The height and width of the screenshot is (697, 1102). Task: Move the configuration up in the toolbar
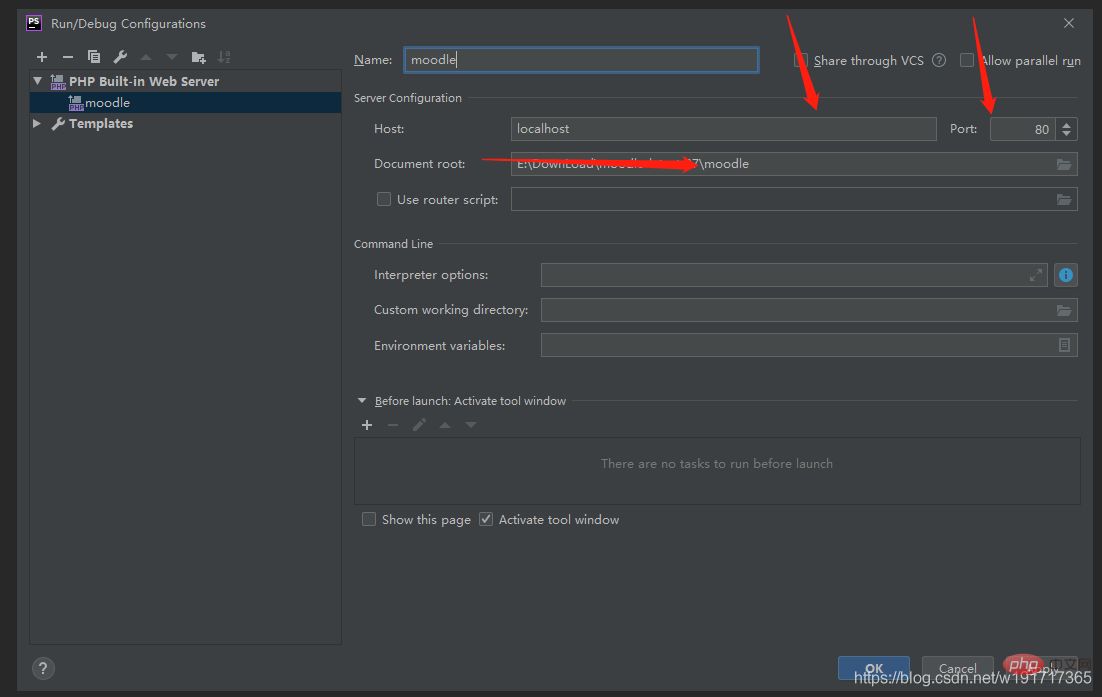tap(146, 57)
